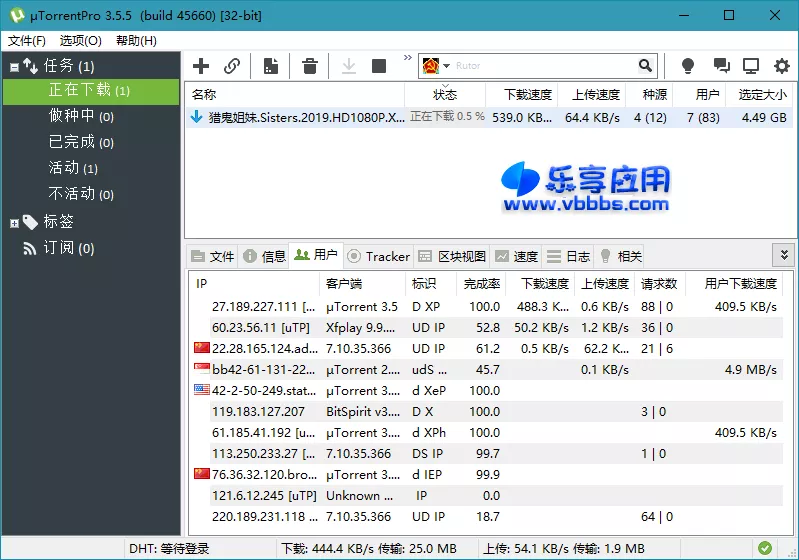Viewport: 799px width, 560px height.
Task: Open the 选项(O) menu
Action: [81, 41]
